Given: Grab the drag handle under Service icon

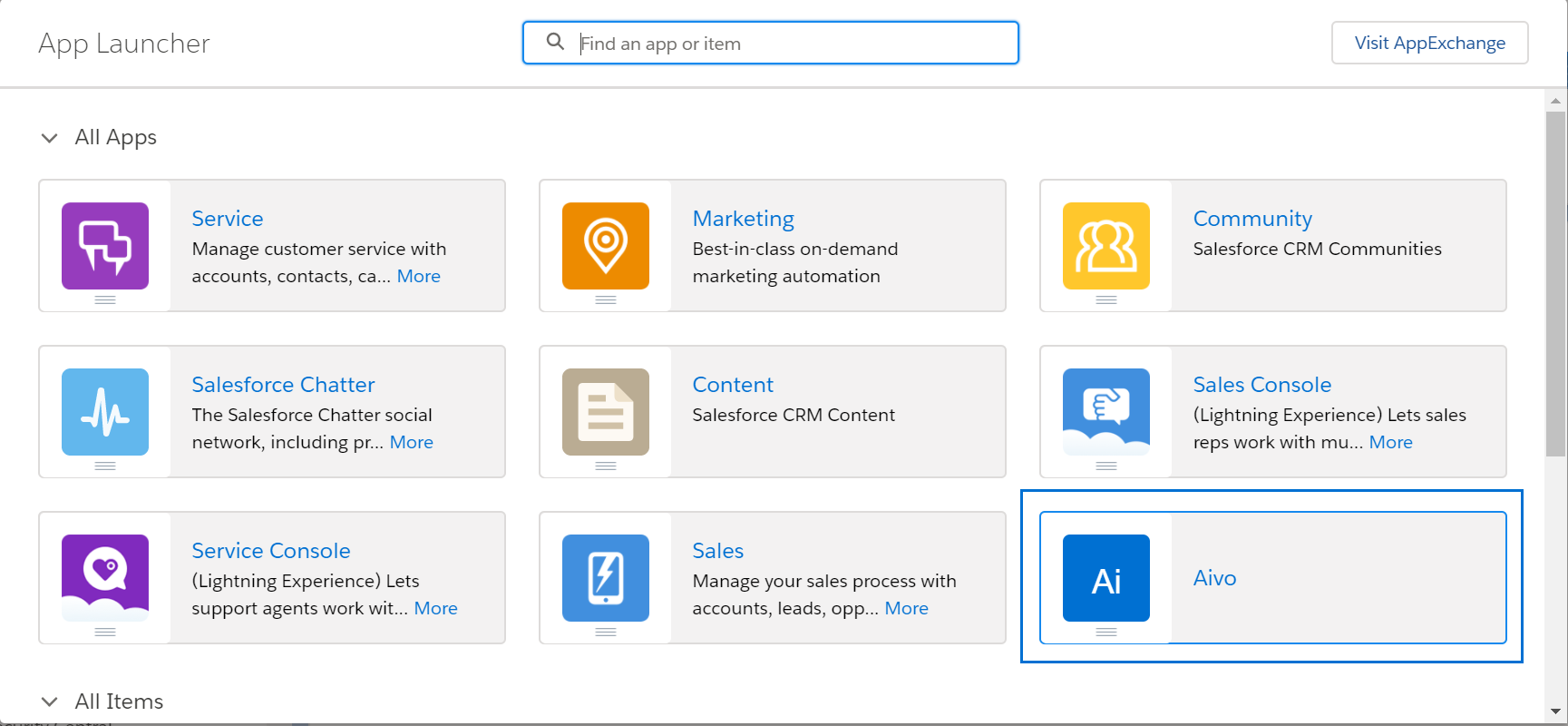Looking at the screenshot, I should pyautogui.click(x=105, y=299).
